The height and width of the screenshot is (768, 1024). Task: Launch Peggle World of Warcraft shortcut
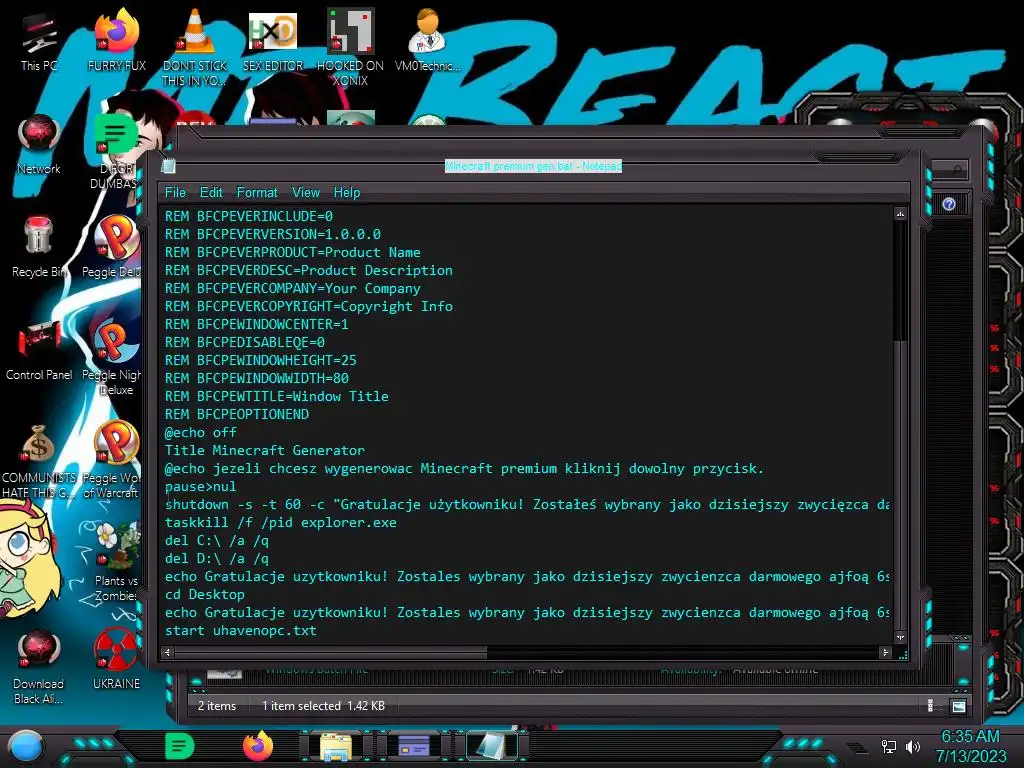114,460
